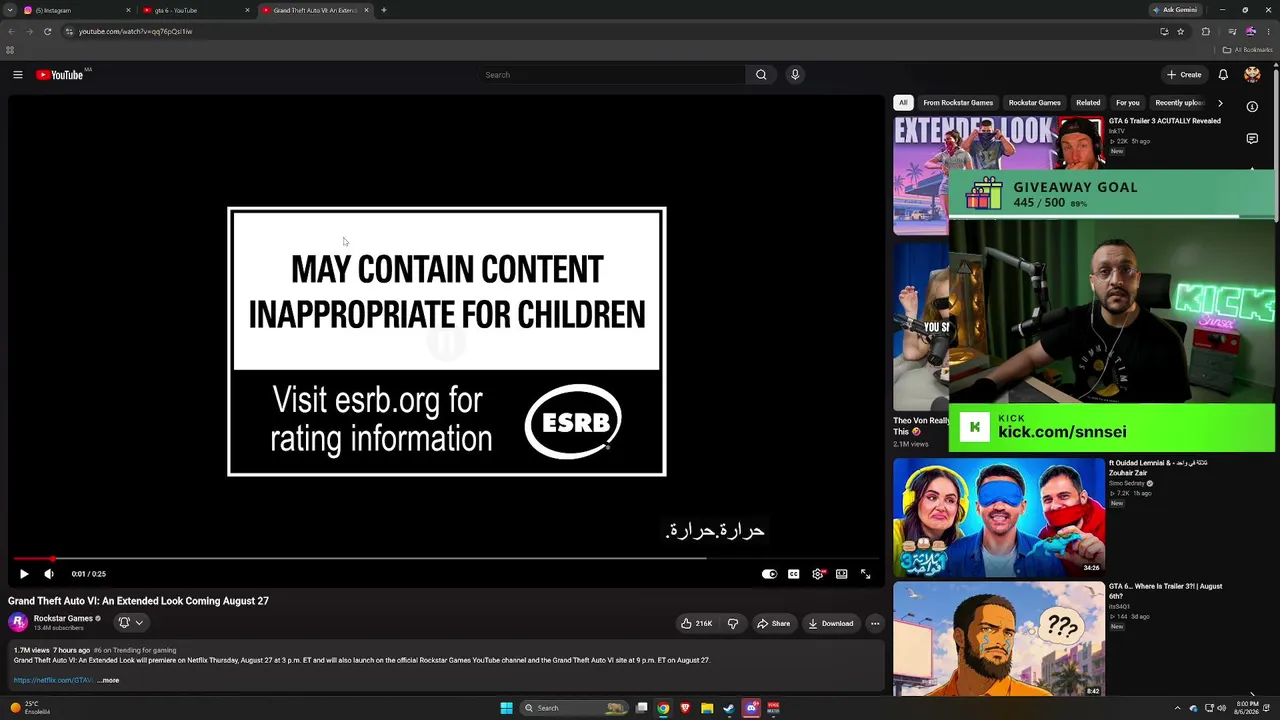Viewport: 1280px width, 720px height.
Task: Open the Rockstar Games channel name
Action: click(63, 618)
